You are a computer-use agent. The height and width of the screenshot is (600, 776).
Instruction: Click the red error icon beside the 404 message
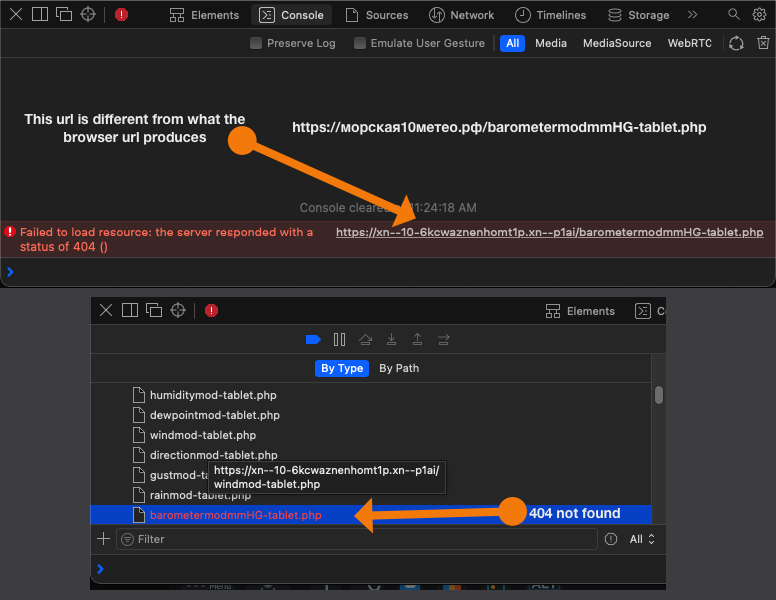tap(10, 232)
